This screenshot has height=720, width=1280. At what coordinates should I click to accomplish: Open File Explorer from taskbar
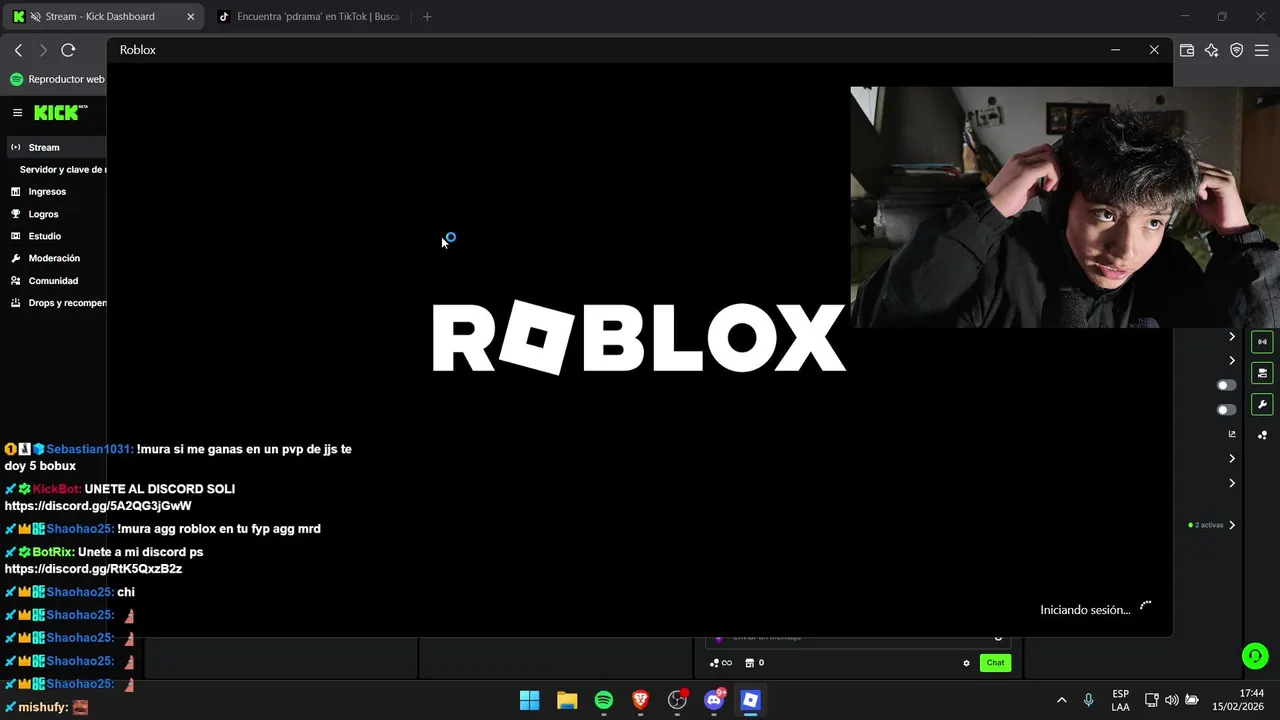(x=567, y=700)
